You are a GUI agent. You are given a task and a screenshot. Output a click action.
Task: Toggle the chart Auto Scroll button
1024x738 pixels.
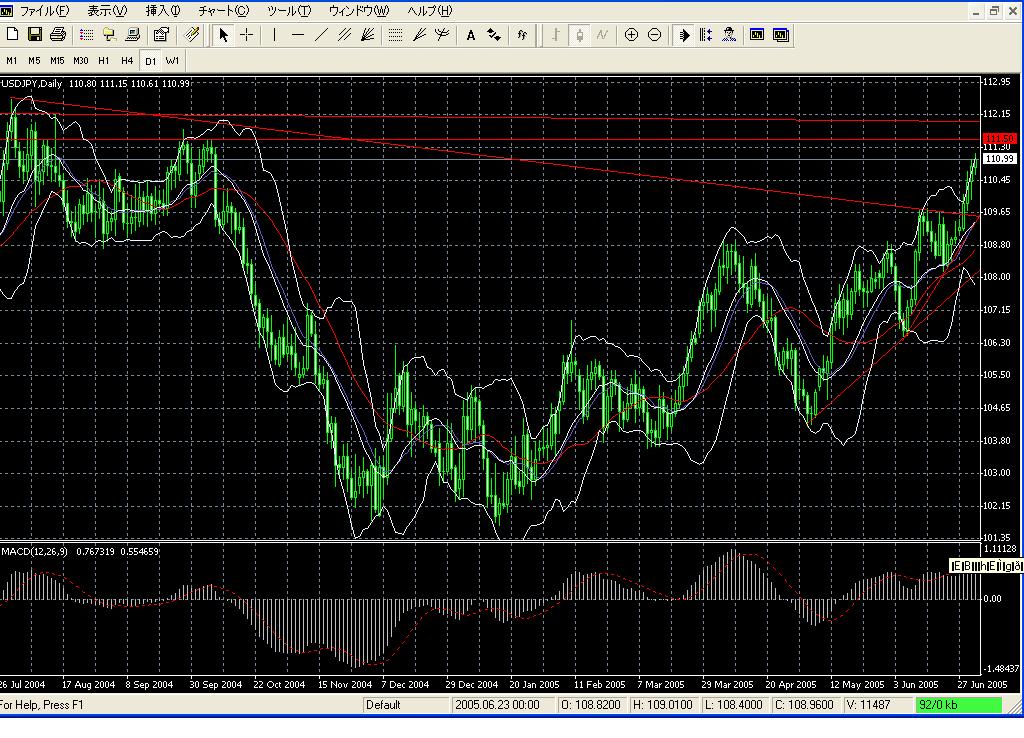[684, 35]
